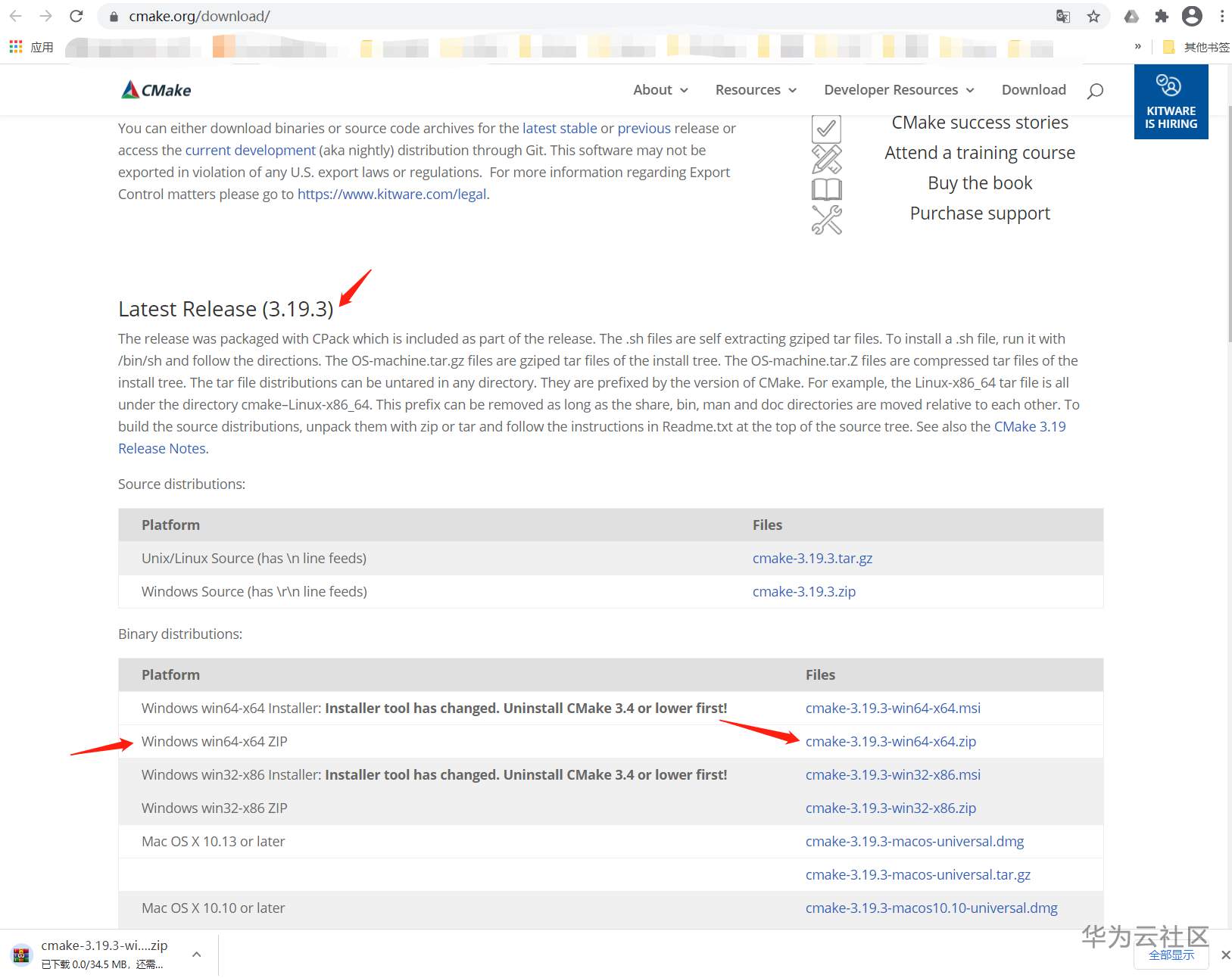
Task: Click the pencil-ruler icon beside training course
Action: click(x=826, y=159)
